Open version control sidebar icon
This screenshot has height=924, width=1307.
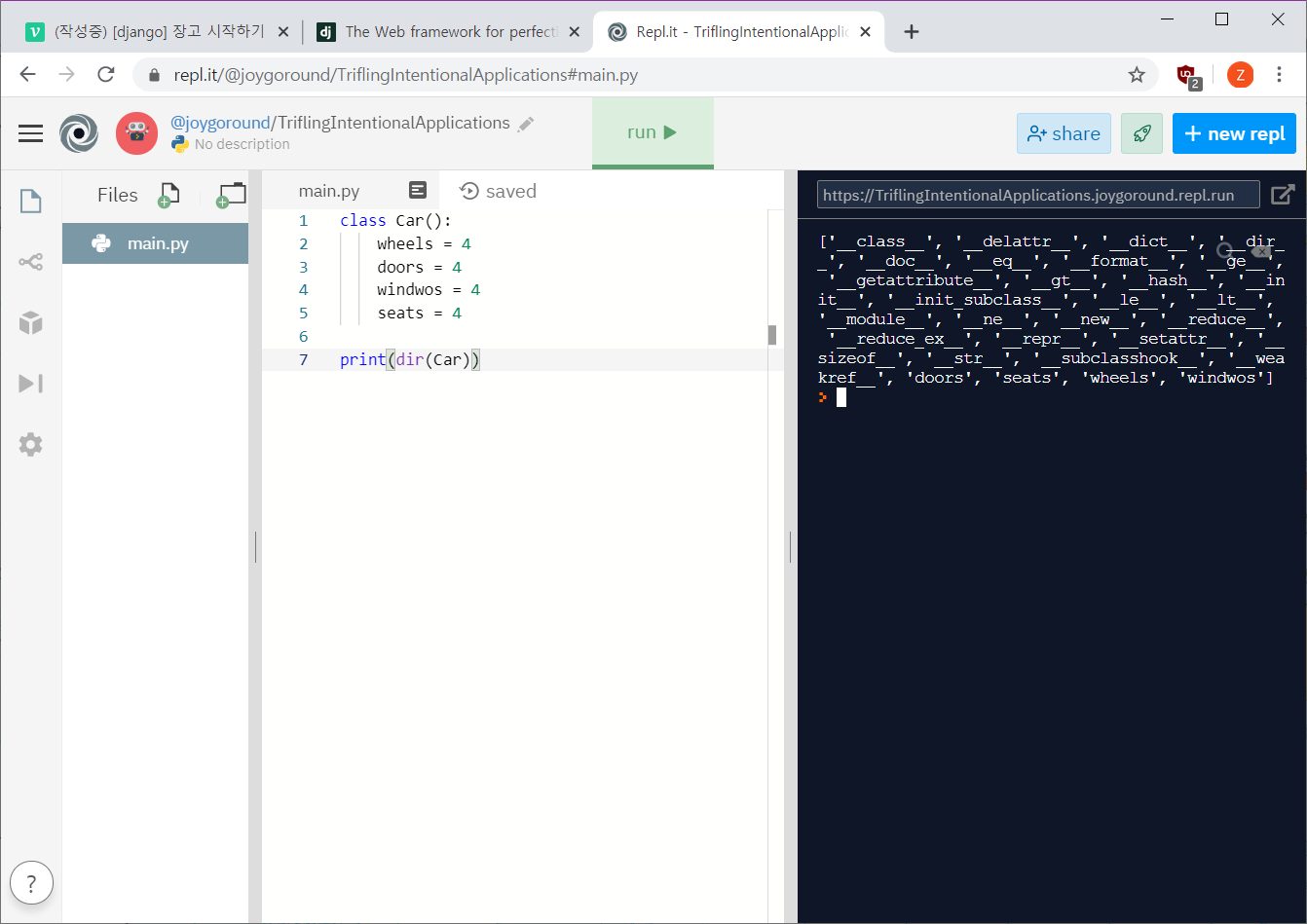pyautogui.click(x=31, y=262)
